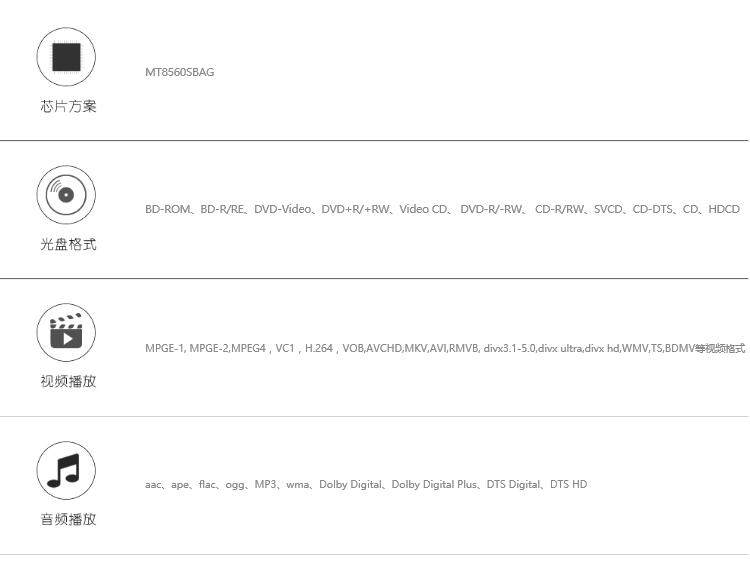Screen dimensions: 750x564
Task: Select the 音频播放 label
Action: 68,519
